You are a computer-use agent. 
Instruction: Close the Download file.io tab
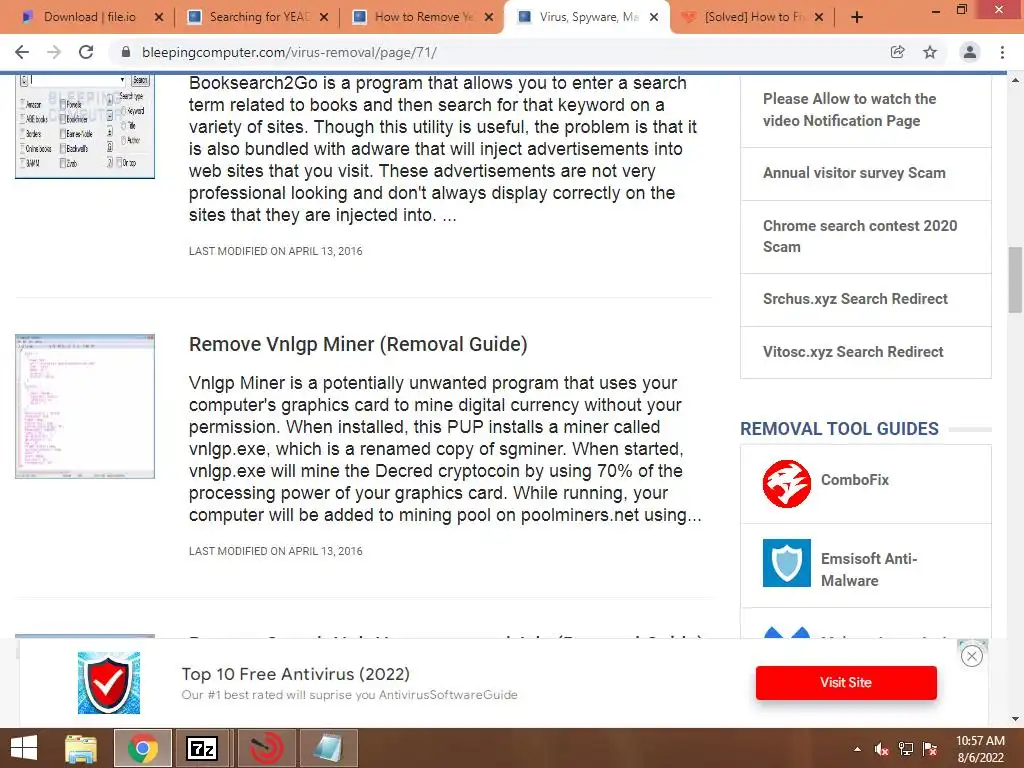coord(159,17)
